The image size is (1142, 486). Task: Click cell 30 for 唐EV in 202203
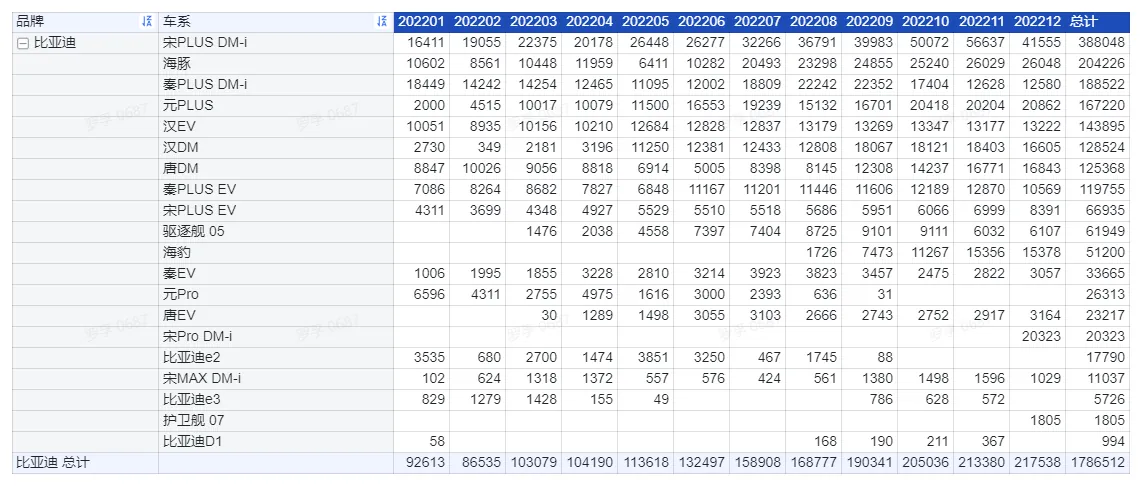[548, 315]
